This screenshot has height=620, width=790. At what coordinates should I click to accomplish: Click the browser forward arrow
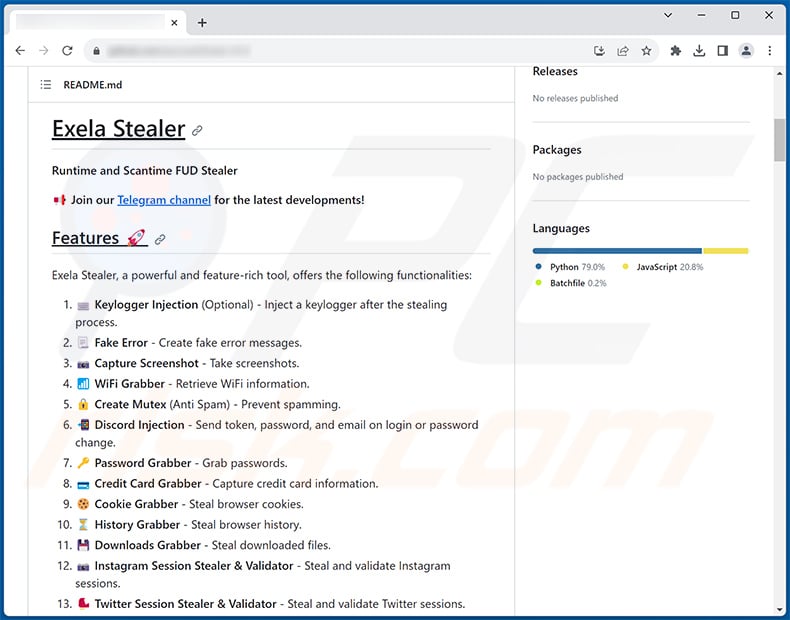point(44,50)
